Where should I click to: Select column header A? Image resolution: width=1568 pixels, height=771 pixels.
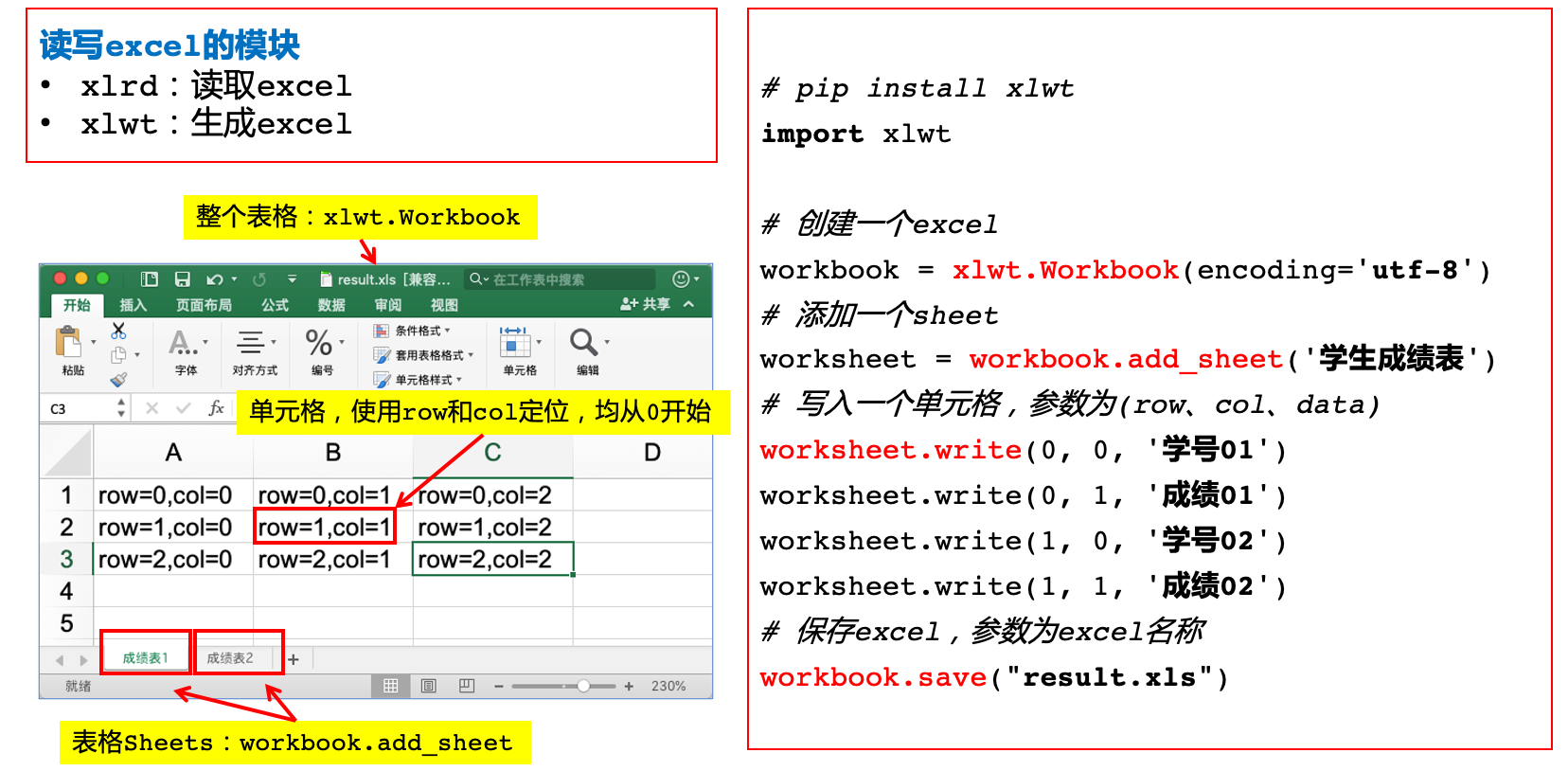point(173,453)
